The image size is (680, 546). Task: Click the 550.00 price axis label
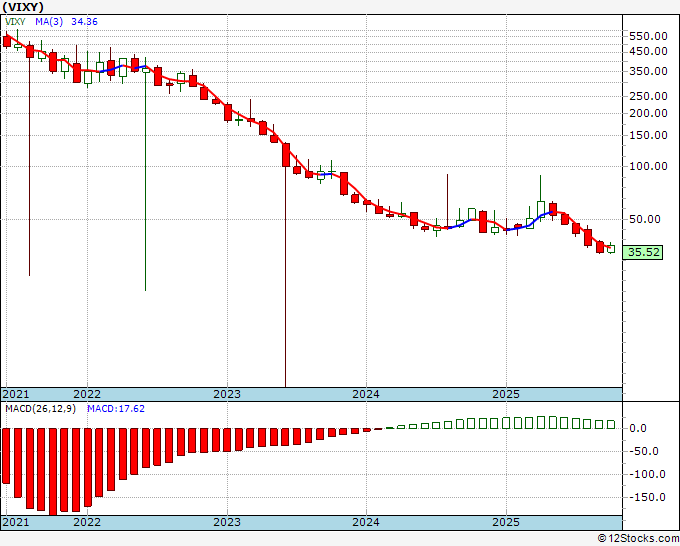[x=648, y=36]
